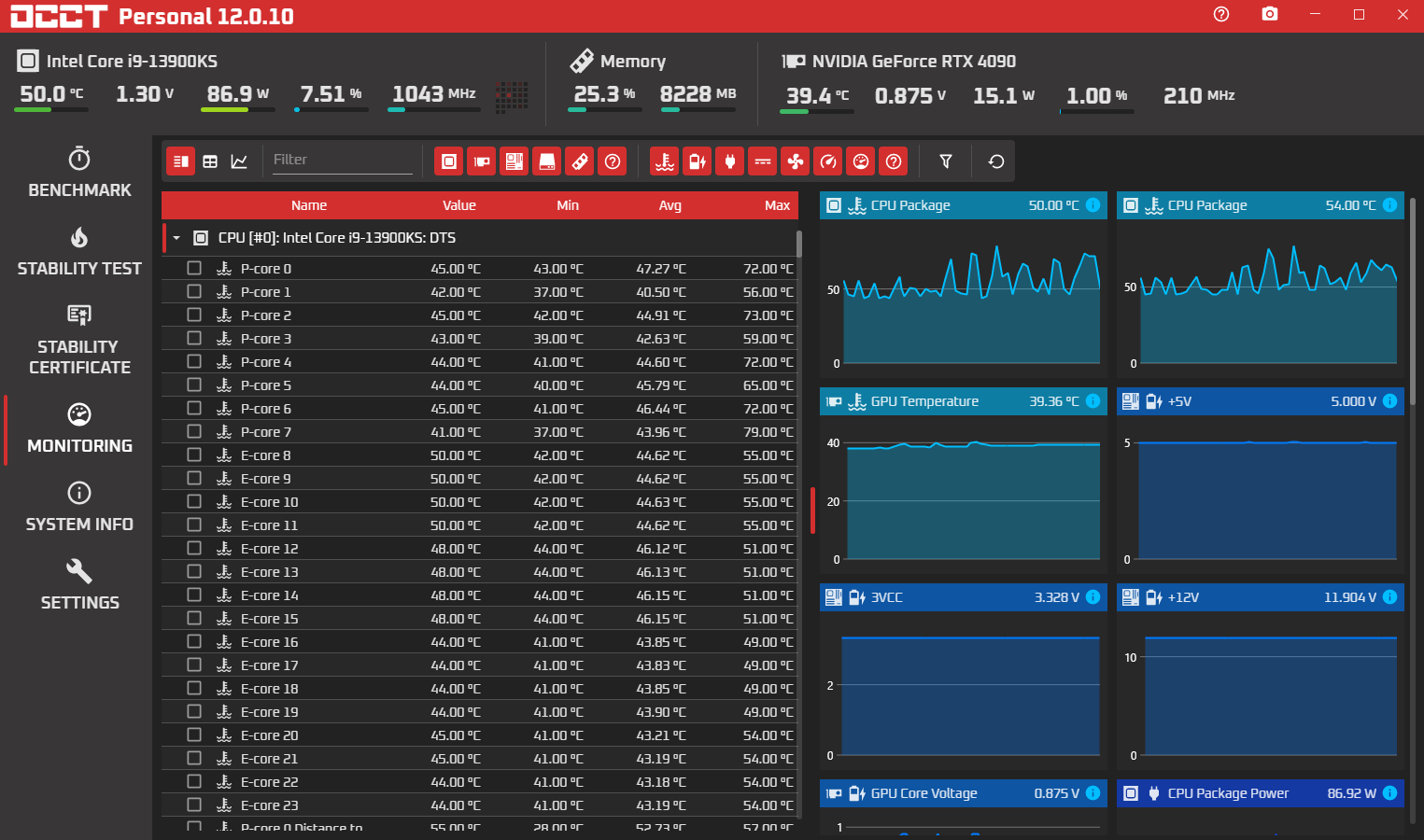The width and height of the screenshot is (1424, 840).
Task: Open info icon on 3VCC graph
Action: pos(1093,597)
